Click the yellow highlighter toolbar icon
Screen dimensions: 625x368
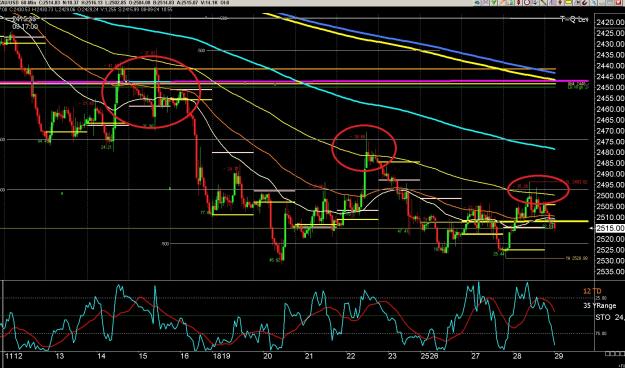(x=568, y=2)
